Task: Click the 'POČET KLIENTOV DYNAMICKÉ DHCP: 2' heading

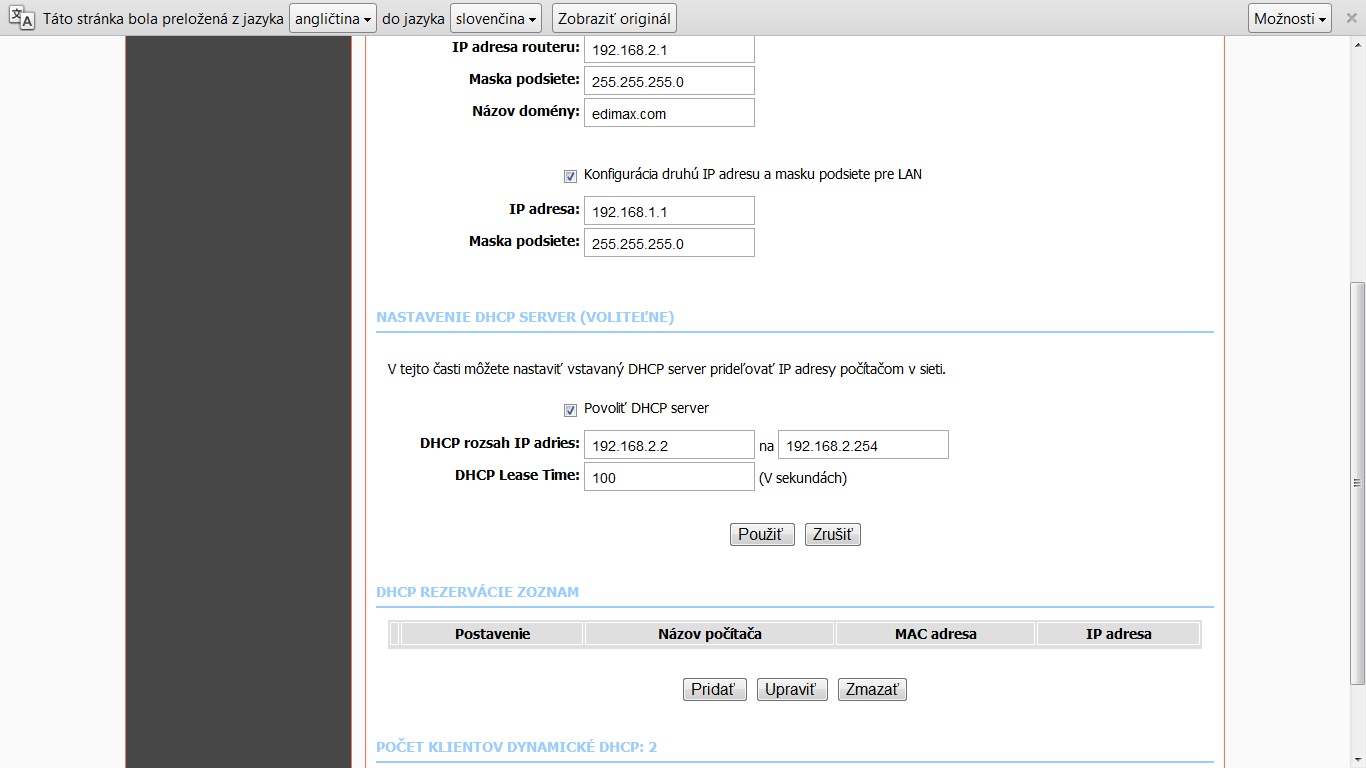Action: [x=516, y=747]
